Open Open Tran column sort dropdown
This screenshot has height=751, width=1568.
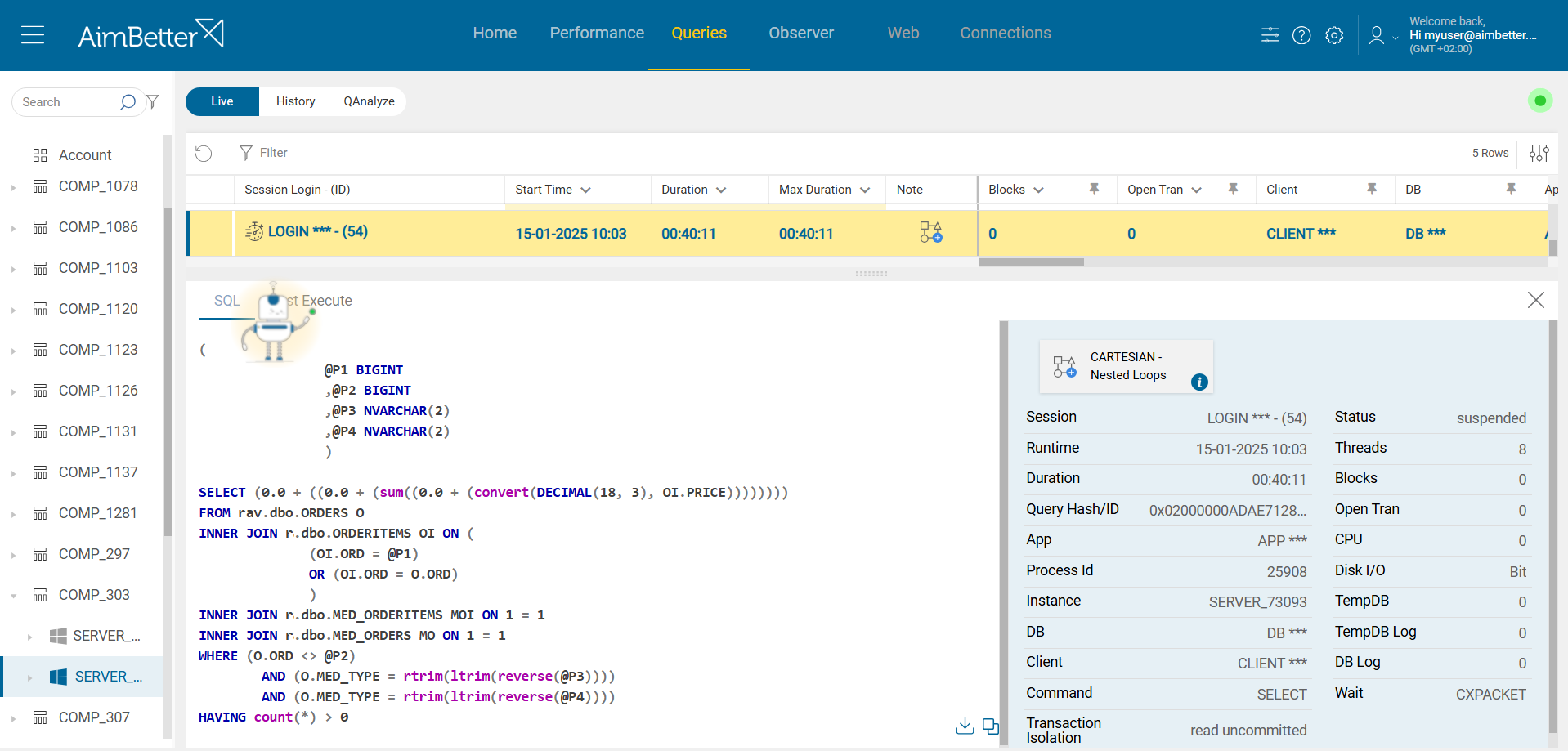coord(1196,190)
